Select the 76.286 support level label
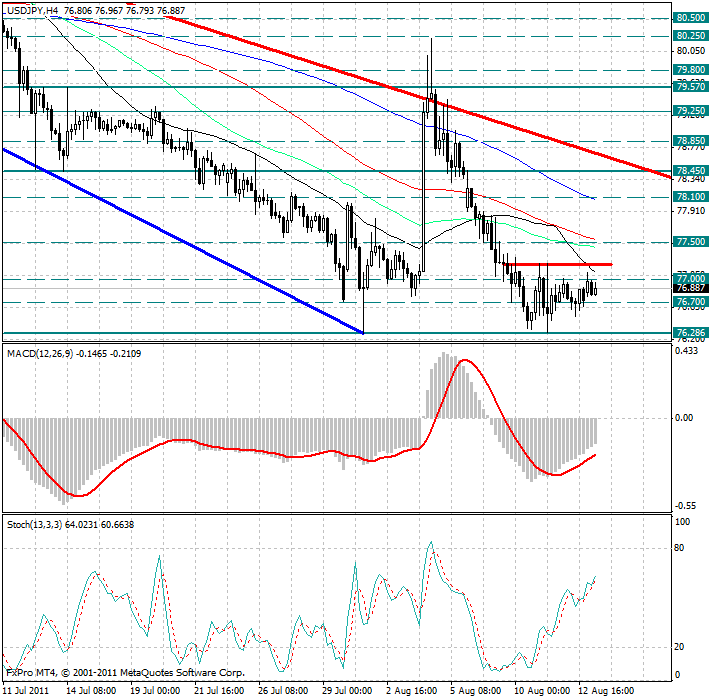 click(x=690, y=333)
